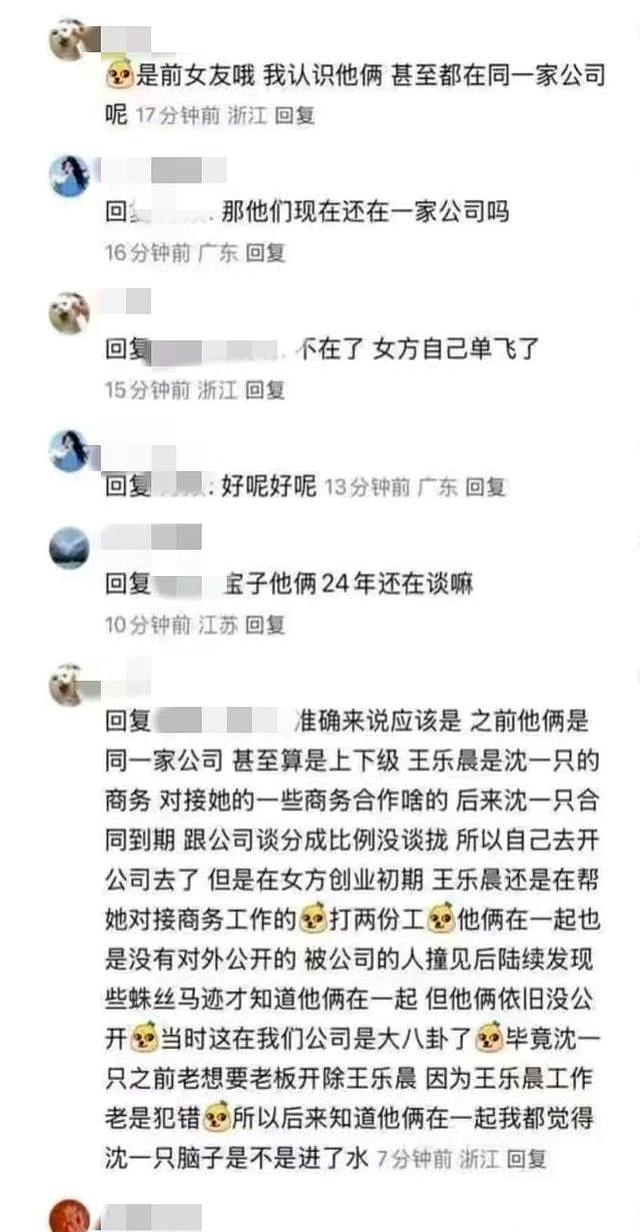The height and width of the screenshot is (1232, 640).
Task: Select comment text "那他们现在还在一家公司吗"
Action: pyautogui.click(x=365, y=213)
